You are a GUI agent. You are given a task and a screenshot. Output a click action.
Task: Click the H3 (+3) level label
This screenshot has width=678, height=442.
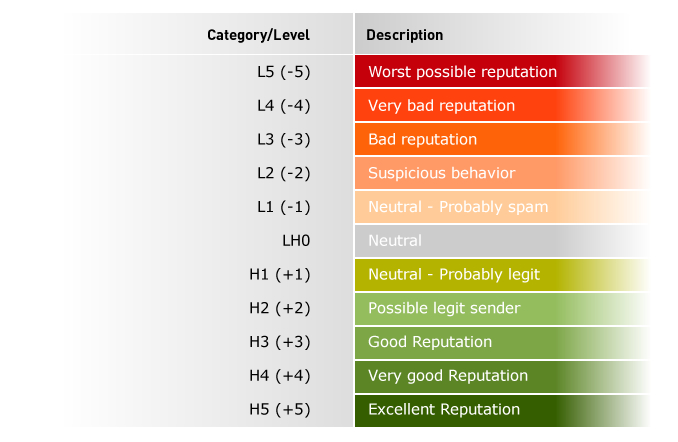pos(280,342)
